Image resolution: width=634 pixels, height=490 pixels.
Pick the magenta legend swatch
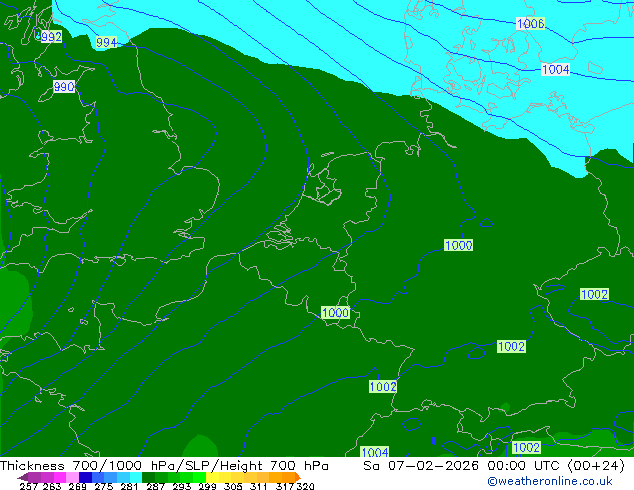point(60,477)
